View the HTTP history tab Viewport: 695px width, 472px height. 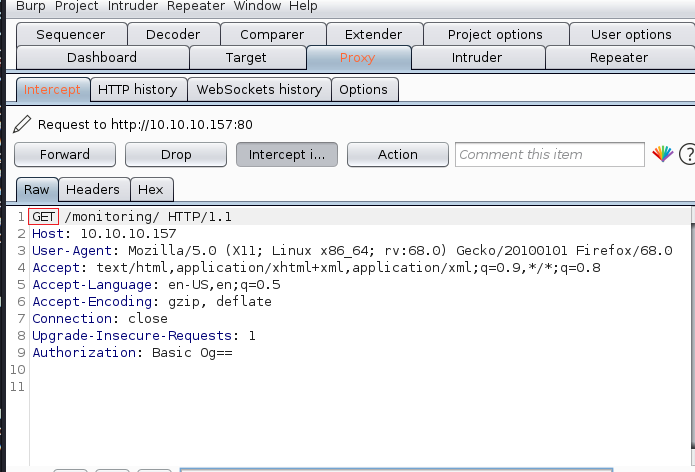(138, 90)
